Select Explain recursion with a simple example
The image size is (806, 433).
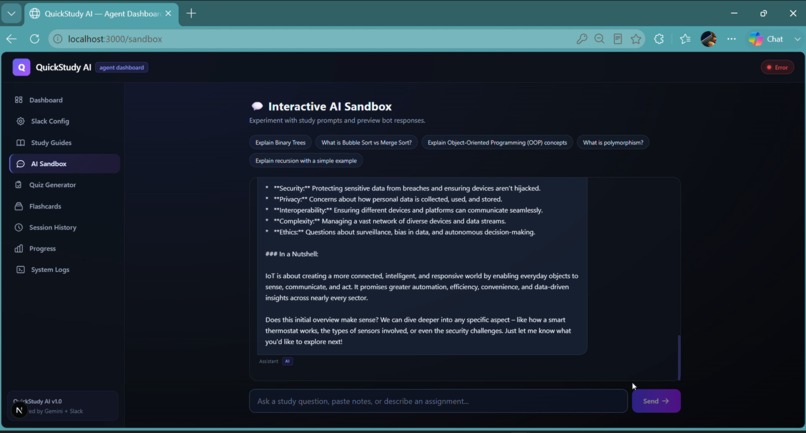pyautogui.click(x=306, y=160)
